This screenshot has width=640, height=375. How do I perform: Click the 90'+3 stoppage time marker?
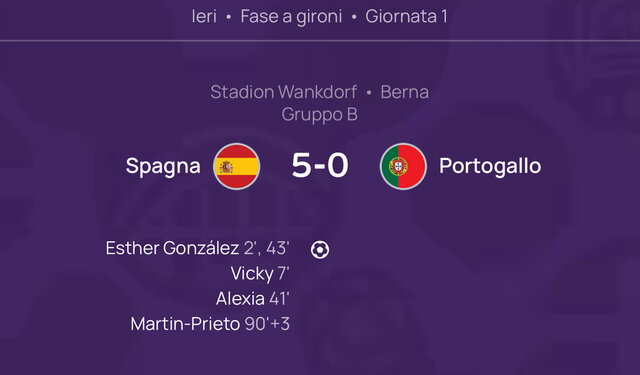267,324
